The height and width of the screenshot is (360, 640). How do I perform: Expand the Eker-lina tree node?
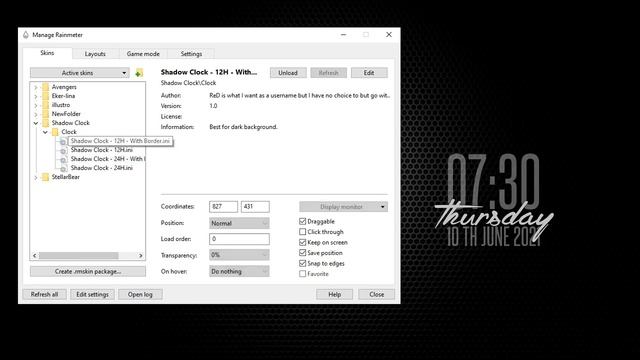point(36,96)
